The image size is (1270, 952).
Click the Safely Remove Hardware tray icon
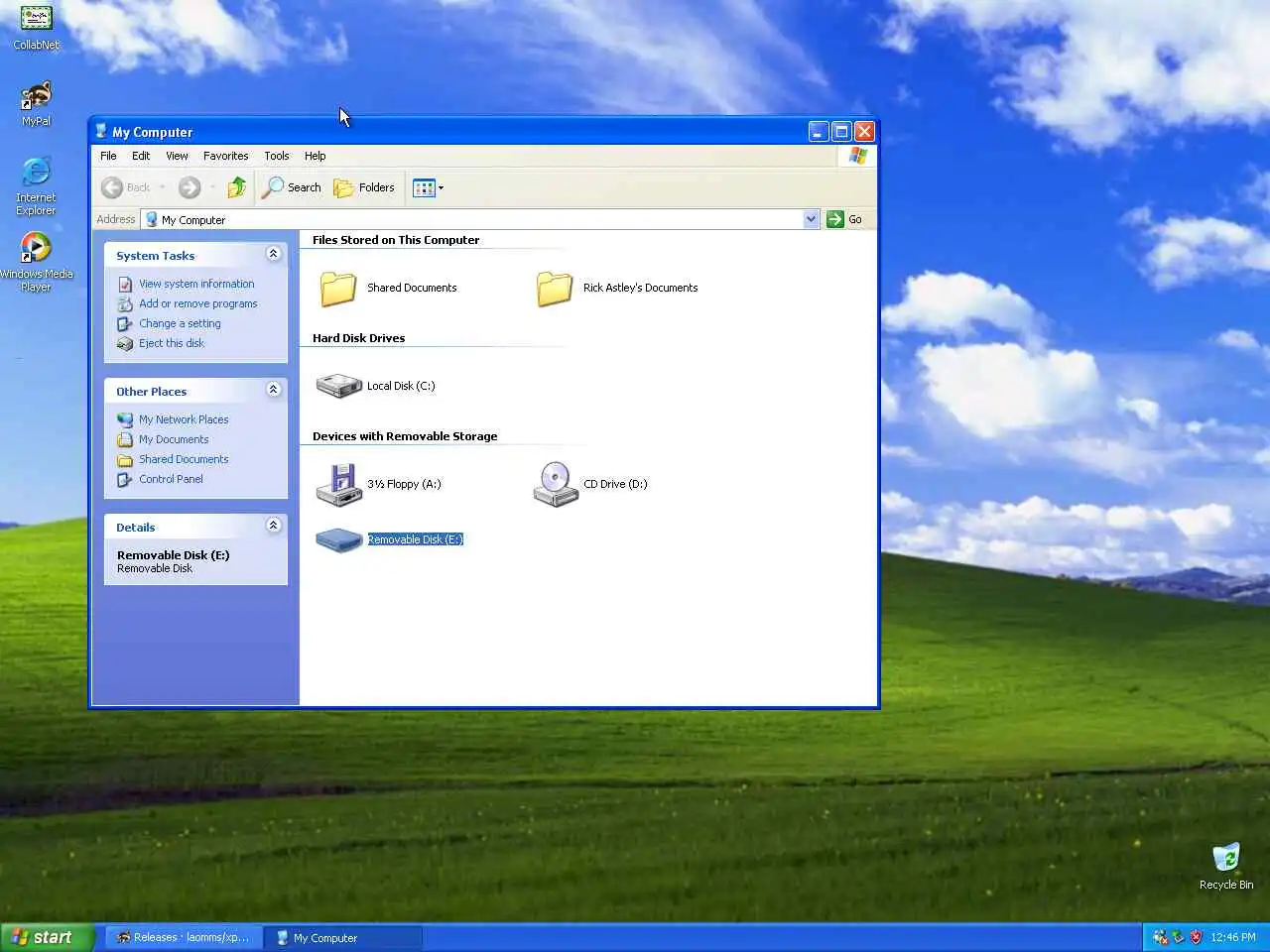(x=1178, y=937)
